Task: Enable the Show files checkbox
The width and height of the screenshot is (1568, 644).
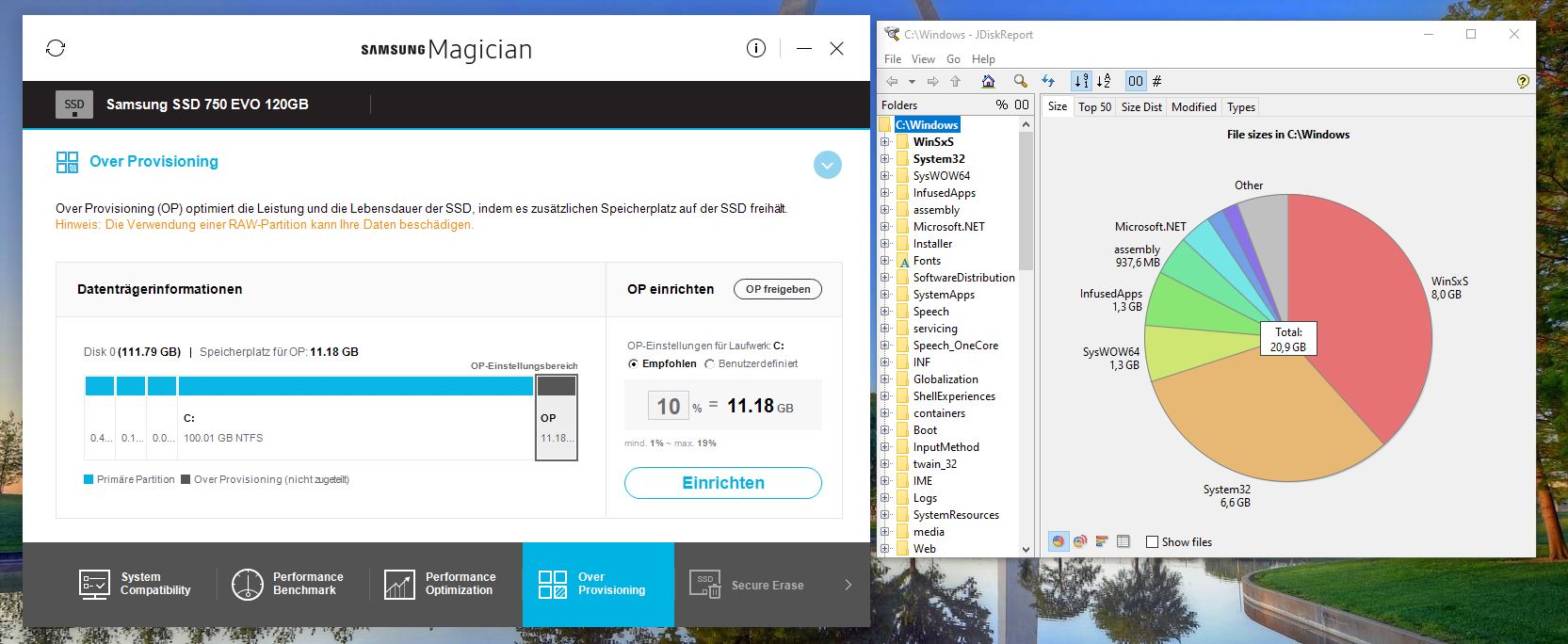Action: (1152, 541)
